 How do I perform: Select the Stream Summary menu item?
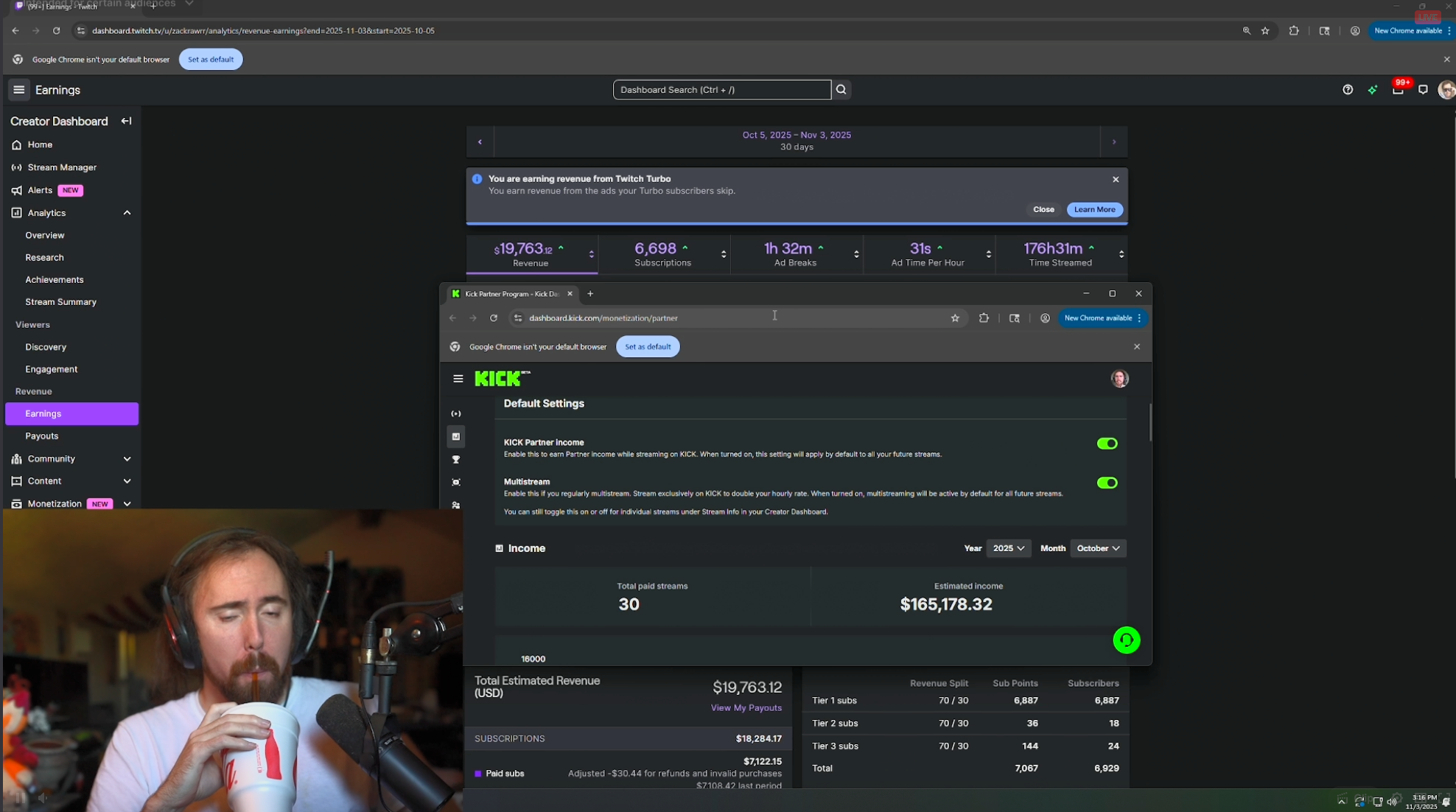pyautogui.click(x=60, y=302)
